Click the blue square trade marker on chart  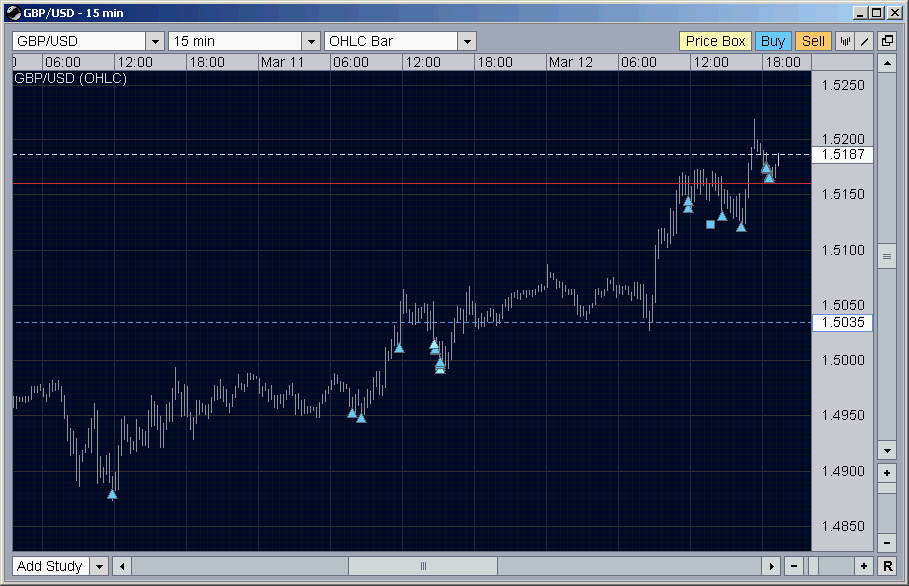(710, 224)
